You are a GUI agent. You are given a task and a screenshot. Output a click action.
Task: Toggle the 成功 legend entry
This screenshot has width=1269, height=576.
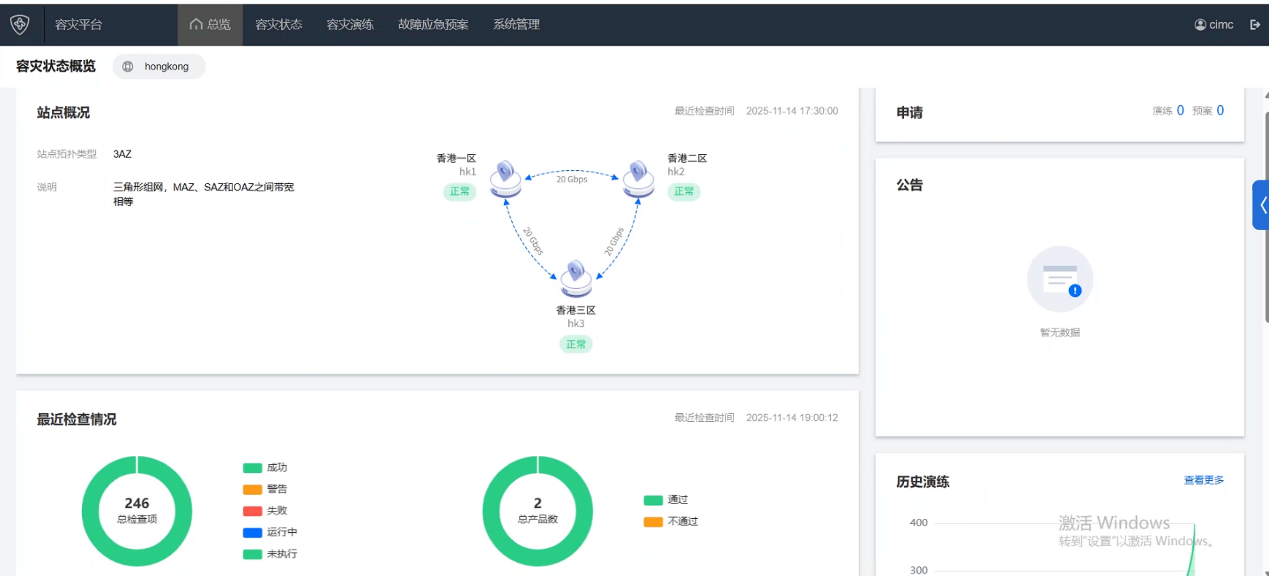click(265, 468)
